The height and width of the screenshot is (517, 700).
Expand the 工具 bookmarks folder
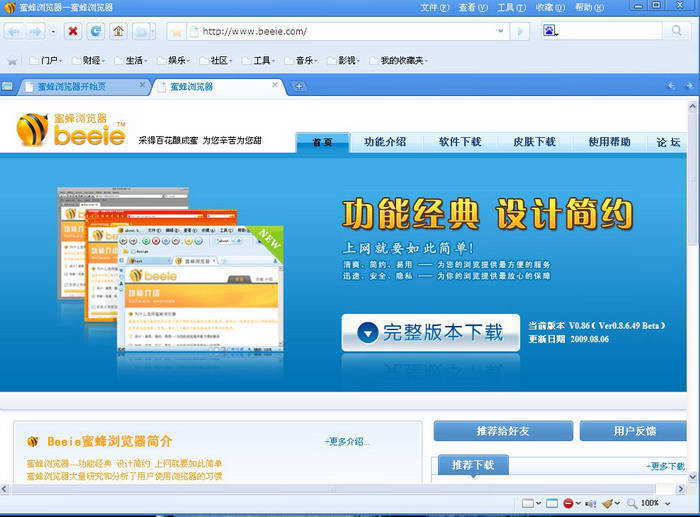[258, 60]
